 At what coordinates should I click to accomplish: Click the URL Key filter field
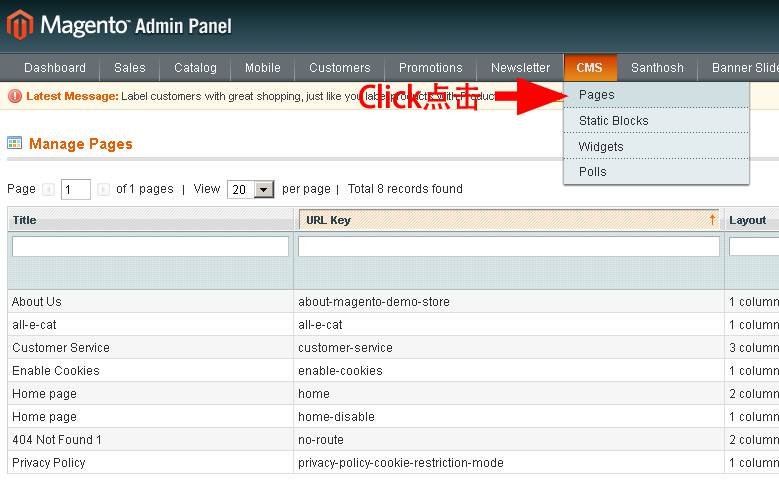click(508, 246)
